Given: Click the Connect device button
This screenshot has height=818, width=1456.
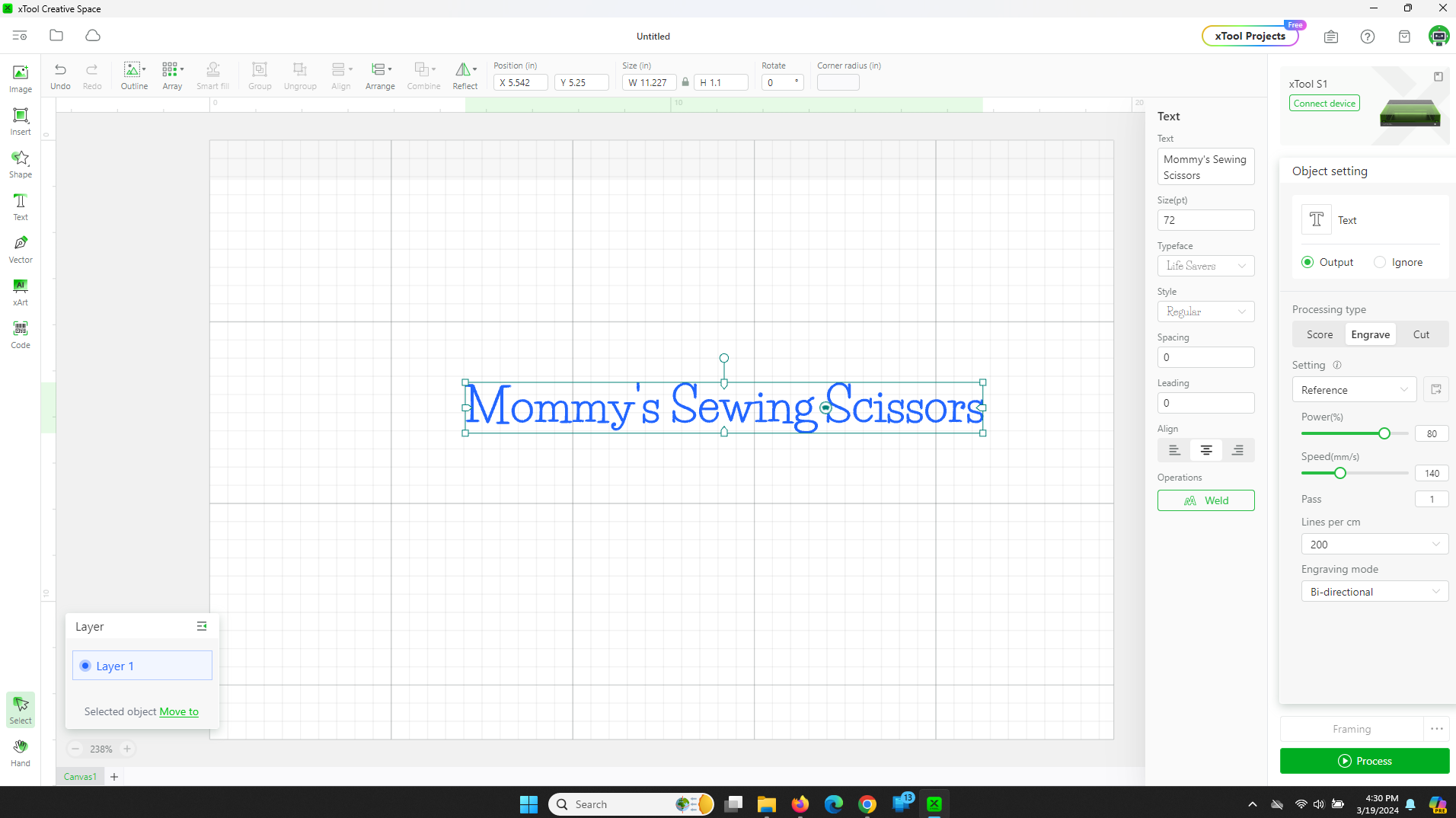Looking at the screenshot, I should (x=1324, y=104).
